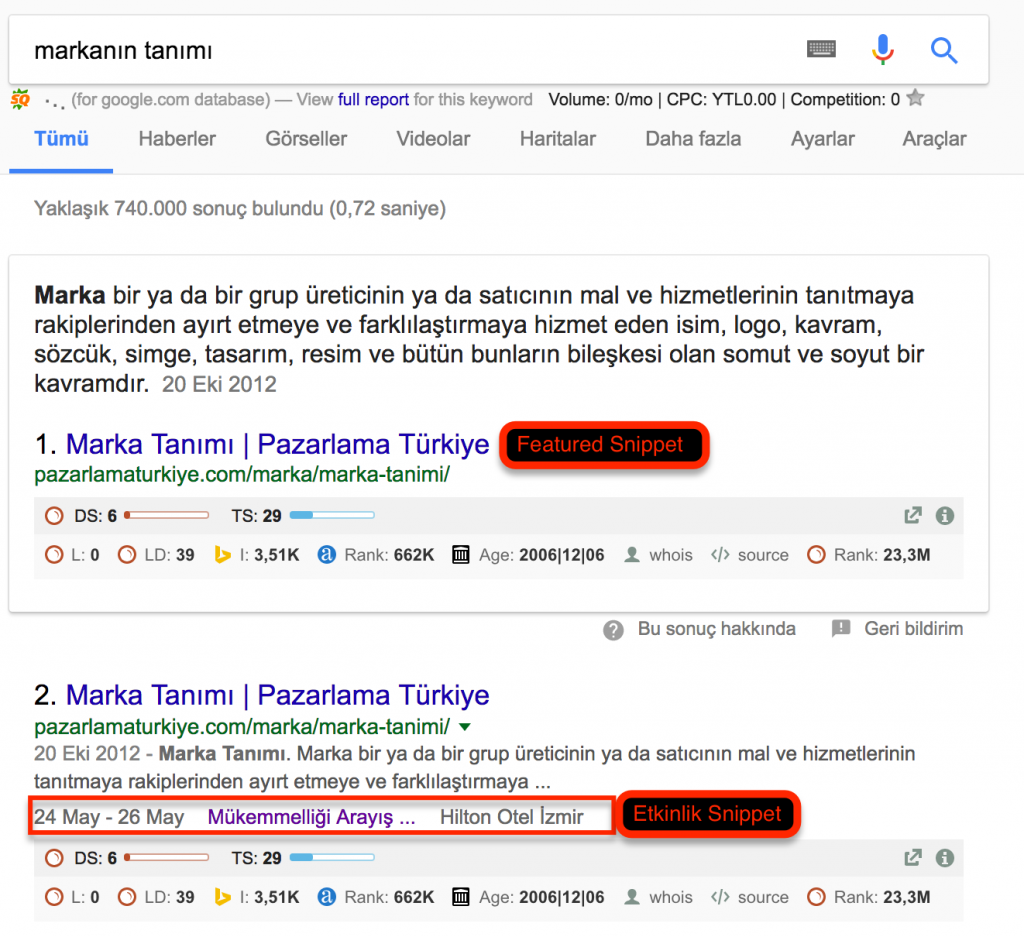Switch to the 'Görseller' tab
The height and width of the screenshot is (937, 1024).
305,140
